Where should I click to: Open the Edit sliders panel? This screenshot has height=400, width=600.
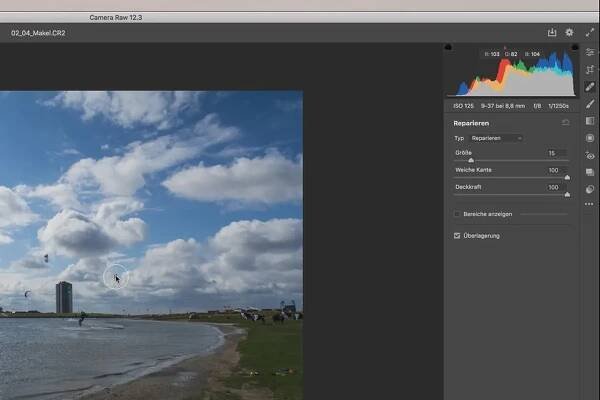click(x=590, y=52)
